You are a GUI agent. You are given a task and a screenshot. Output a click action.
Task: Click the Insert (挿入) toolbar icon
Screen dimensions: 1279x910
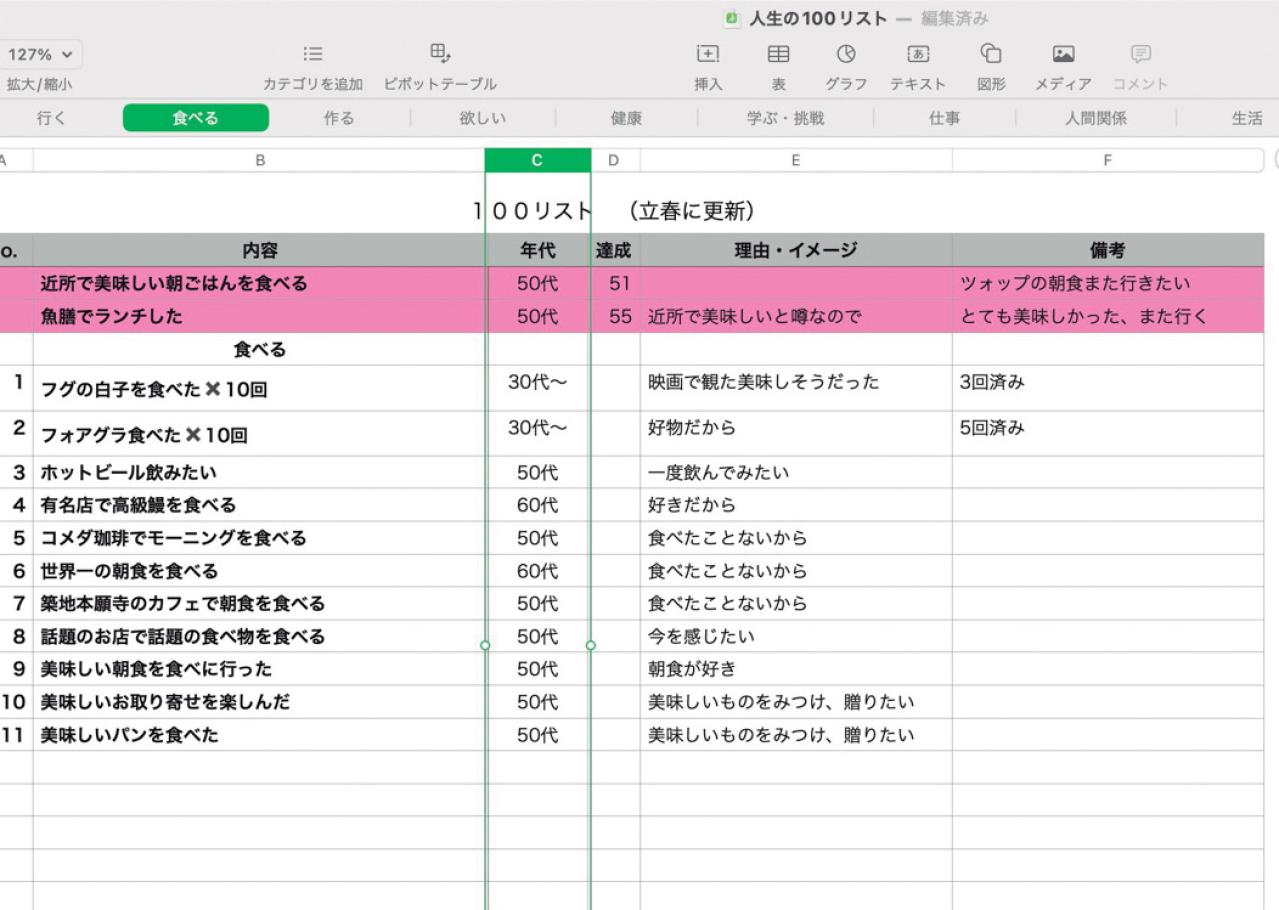[x=708, y=54]
